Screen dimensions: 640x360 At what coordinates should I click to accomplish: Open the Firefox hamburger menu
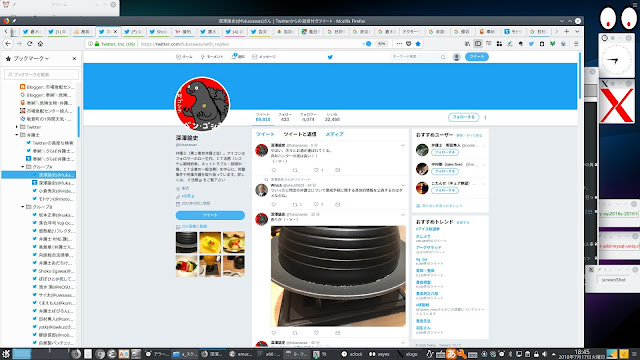576,44
